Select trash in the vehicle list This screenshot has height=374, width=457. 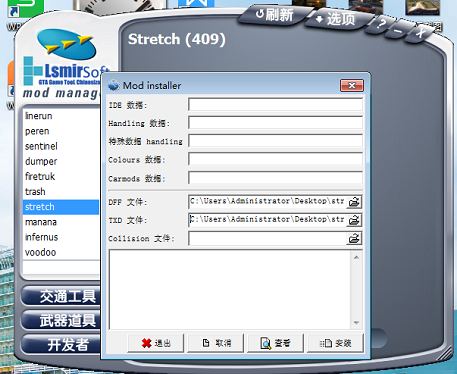[61, 192]
